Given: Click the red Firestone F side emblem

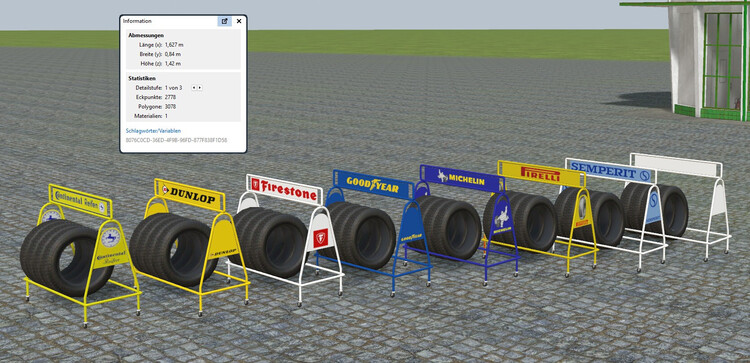Looking at the screenshot, I should click(x=320, y=238).
